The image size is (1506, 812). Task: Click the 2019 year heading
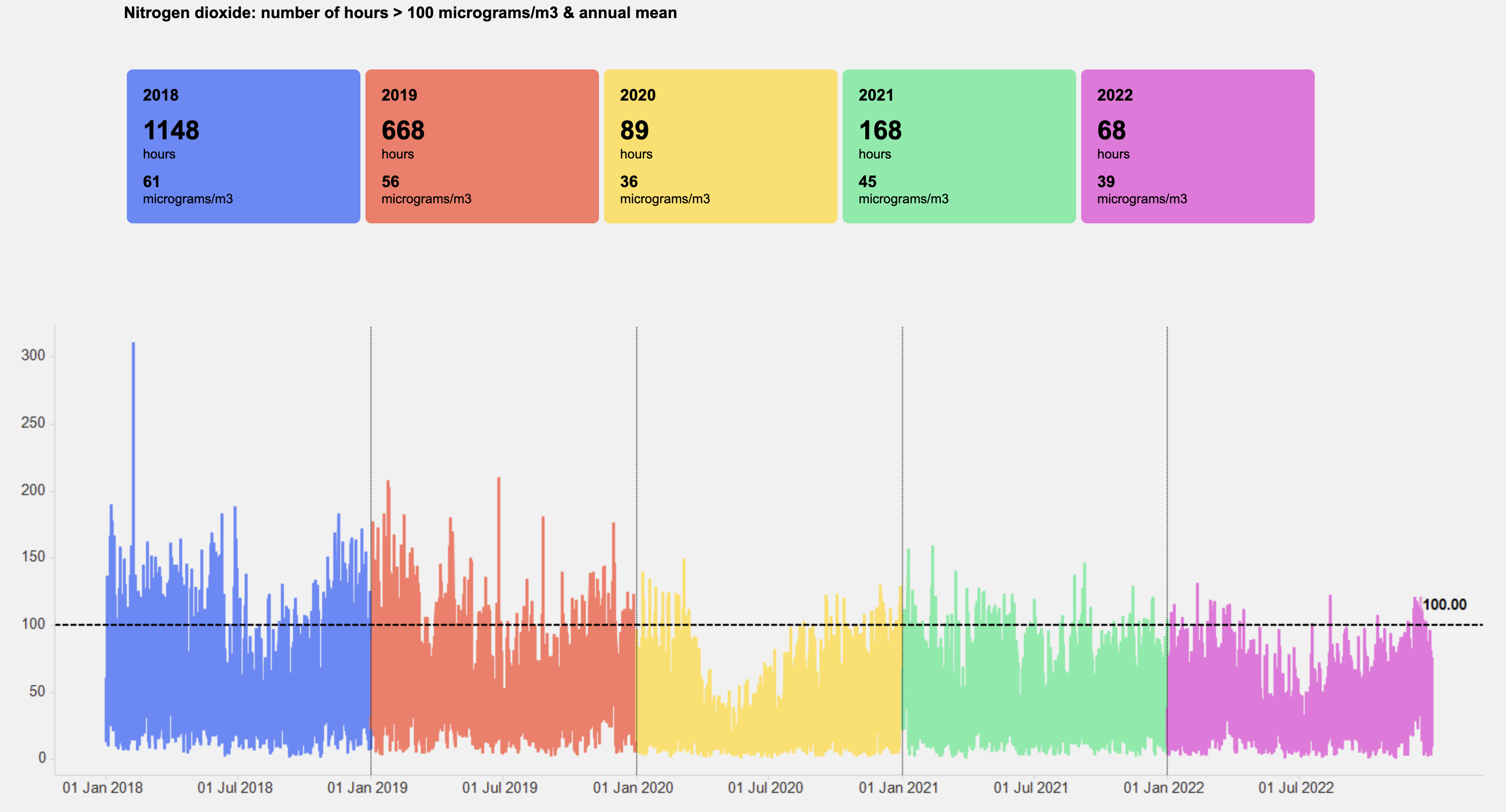399,95
